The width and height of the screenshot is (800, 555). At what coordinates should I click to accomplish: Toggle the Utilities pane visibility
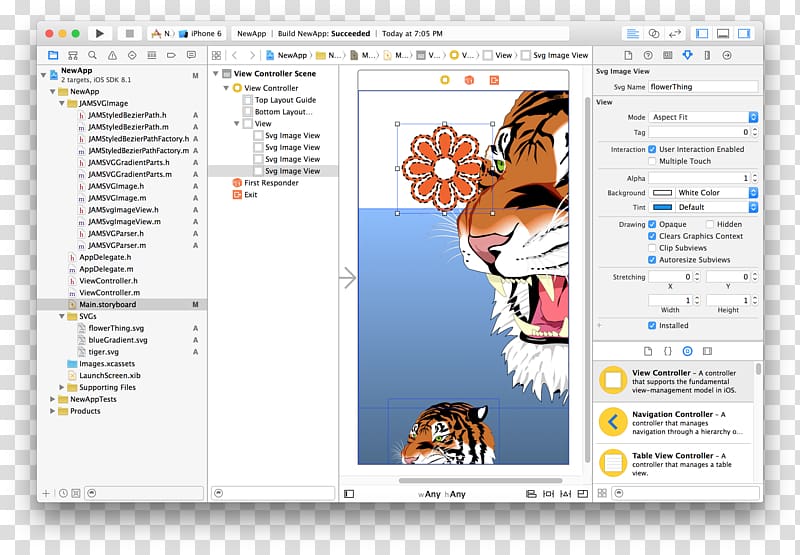tap(744, 34)
